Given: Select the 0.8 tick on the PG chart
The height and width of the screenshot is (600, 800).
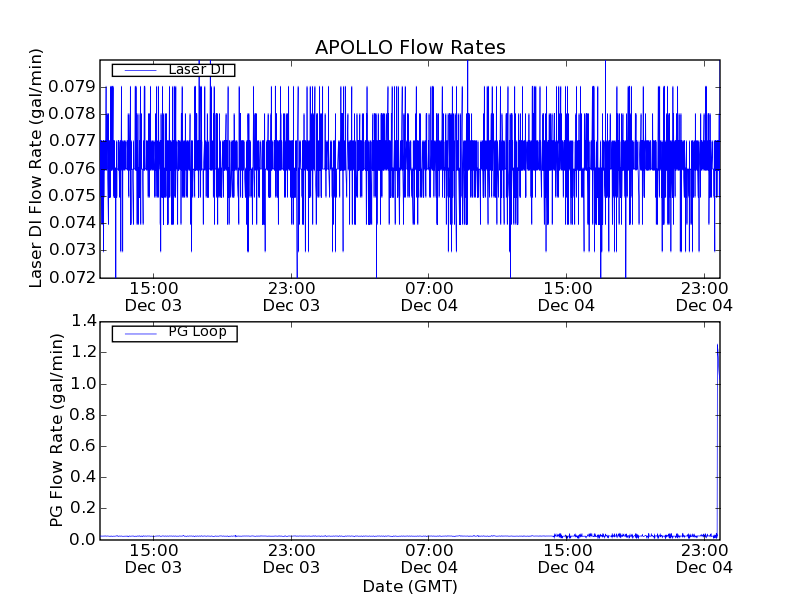Looking at the screenshot, I should pos(83,415).
